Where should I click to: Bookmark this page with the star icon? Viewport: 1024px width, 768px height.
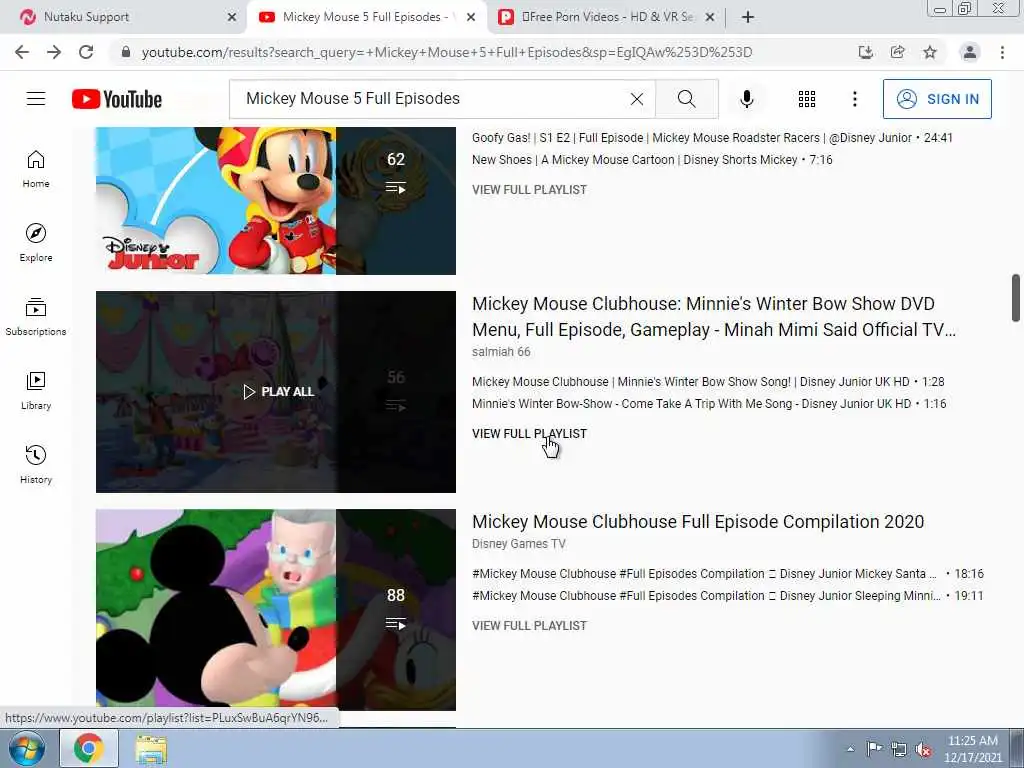(x=930, y=52)
